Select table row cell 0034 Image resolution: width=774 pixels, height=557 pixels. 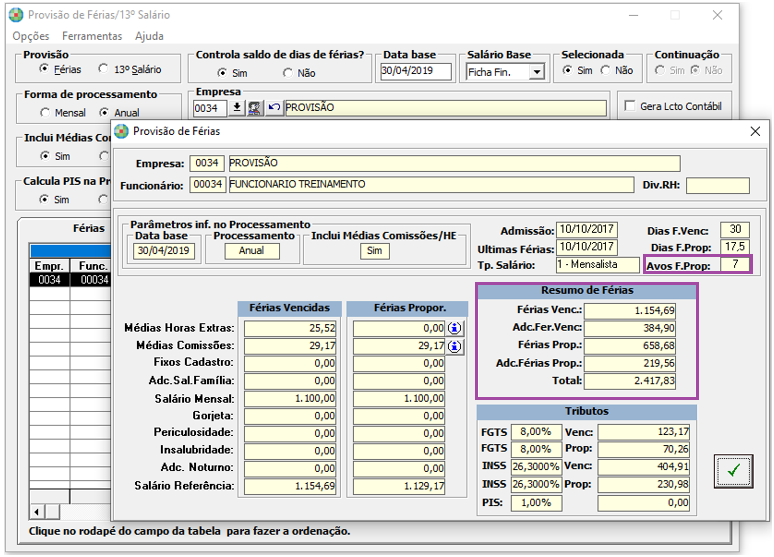click(49, 280)
